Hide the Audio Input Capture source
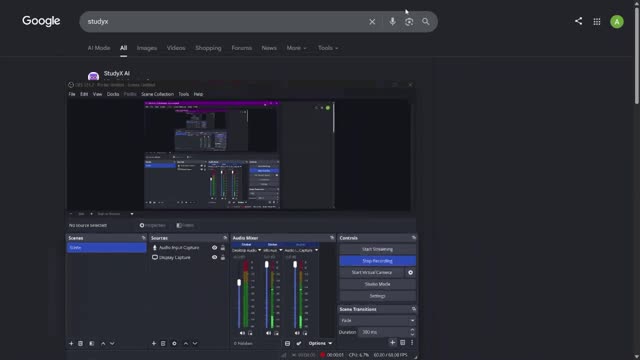This screenshot has width=640, height=360. [x=214, y=247]
